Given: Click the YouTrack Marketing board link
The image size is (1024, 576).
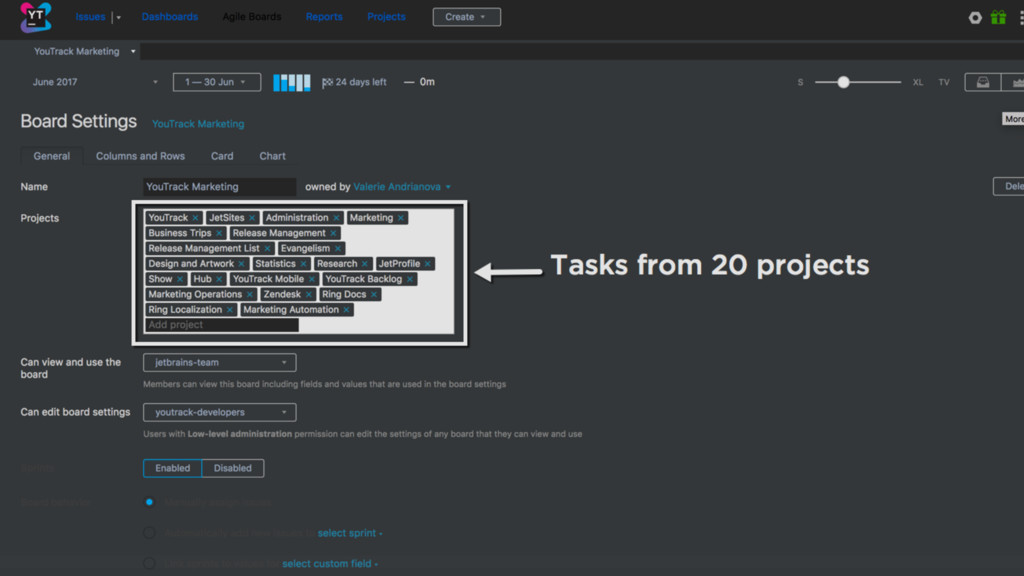Looking at the screenshot, I should tap(198, 124).
